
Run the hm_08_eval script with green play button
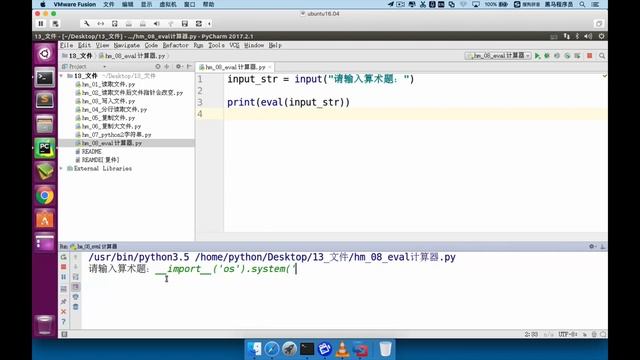(x=538, y=56)
